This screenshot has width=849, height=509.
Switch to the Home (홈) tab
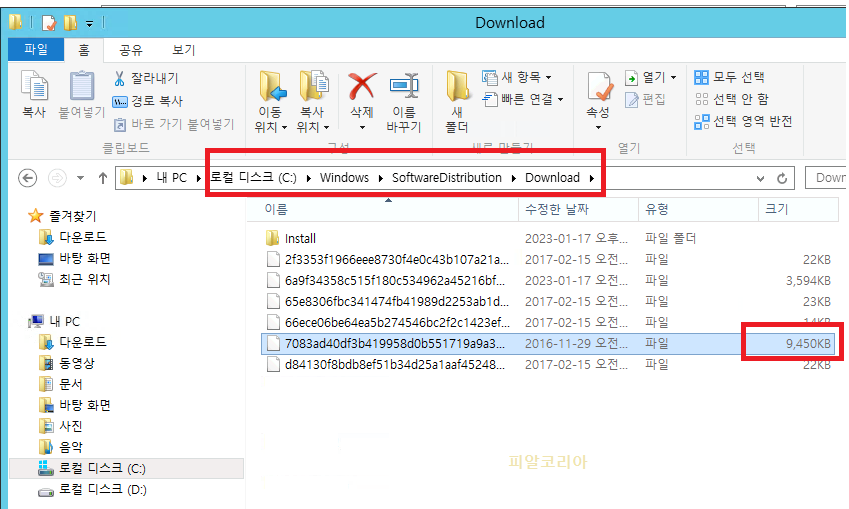point(84,50)
